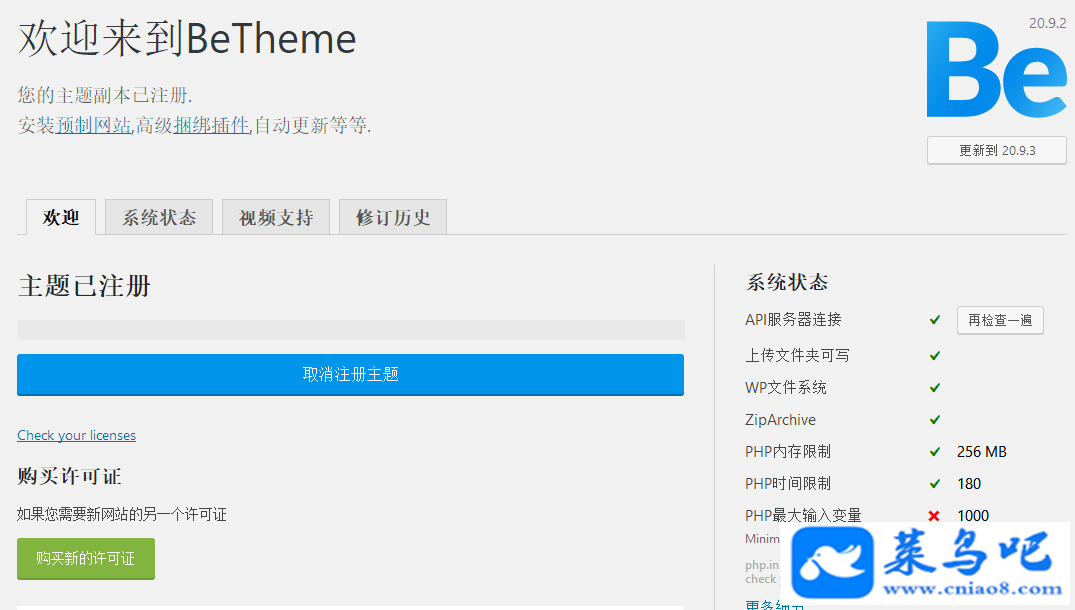Click the API服务器连接 label
The height and width of the screenshot is (610, 1075).
tap(793, 319)
